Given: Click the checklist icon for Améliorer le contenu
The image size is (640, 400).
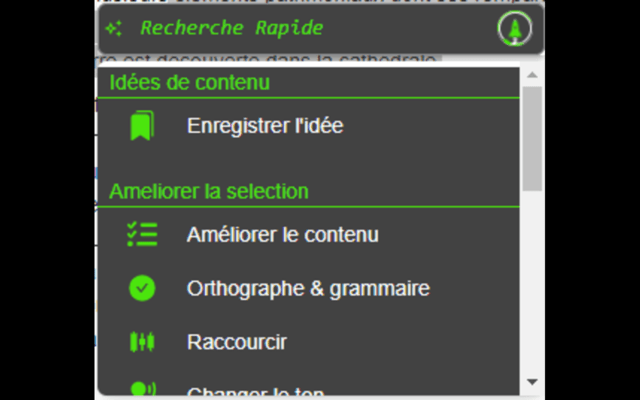Looking at the screenshot, I should coord(142,235).
